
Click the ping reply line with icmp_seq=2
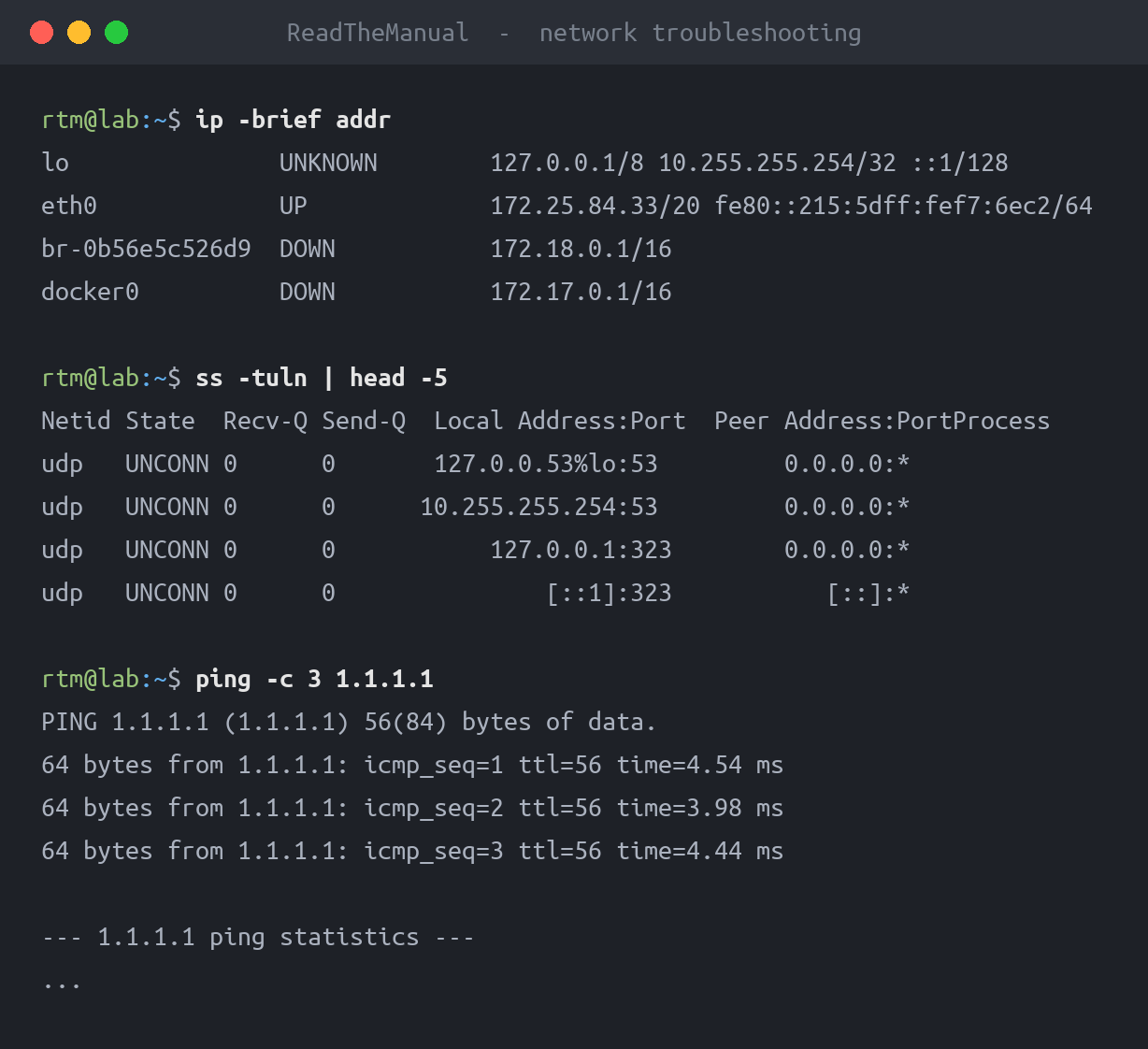pyautogui.click(x=412, y=808)
